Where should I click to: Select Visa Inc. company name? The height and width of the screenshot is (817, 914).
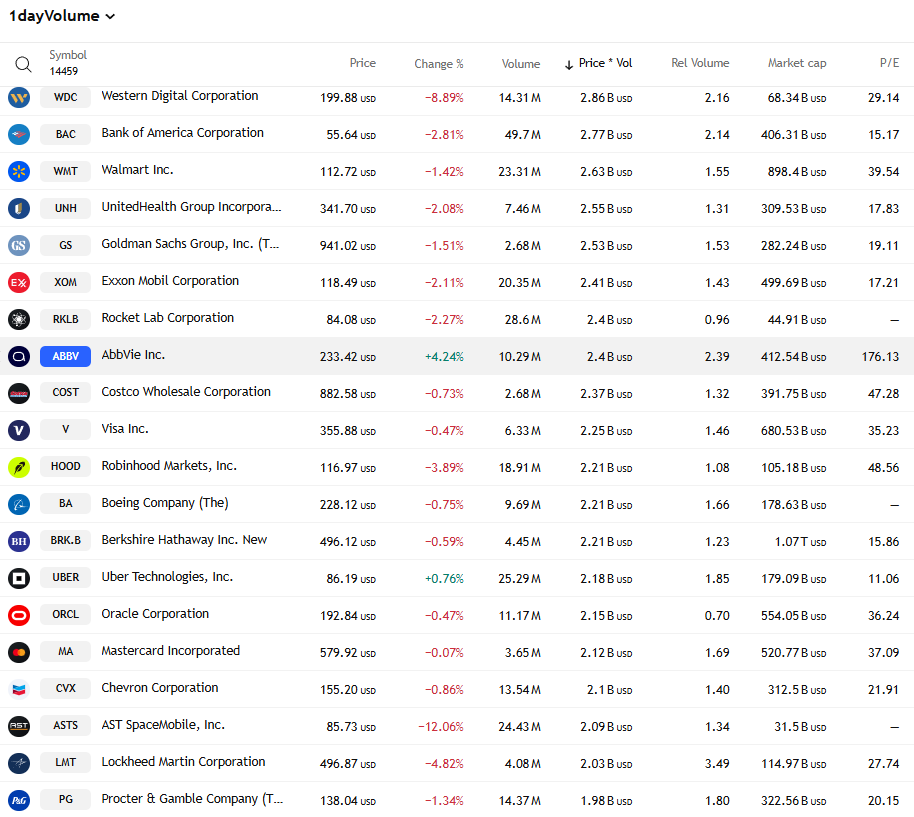(125, 429)
